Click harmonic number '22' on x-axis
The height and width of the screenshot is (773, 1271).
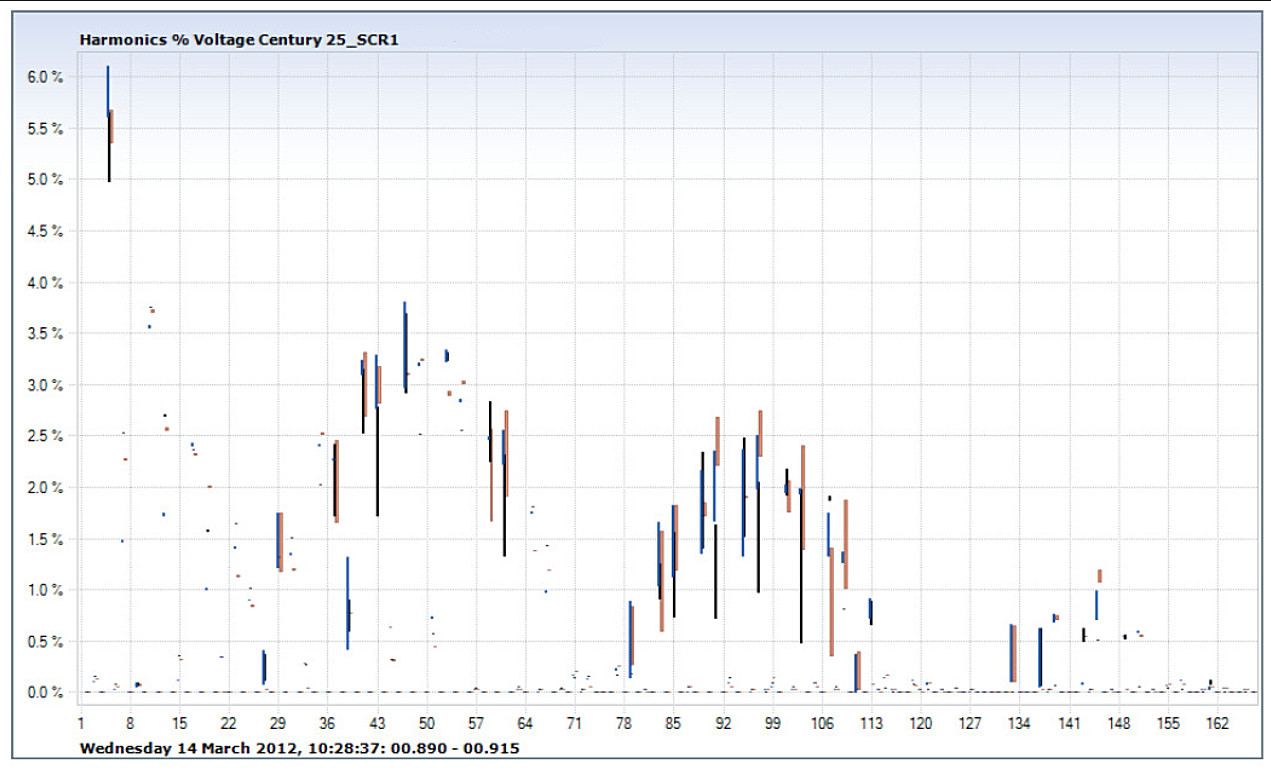(x=229, y=722)
